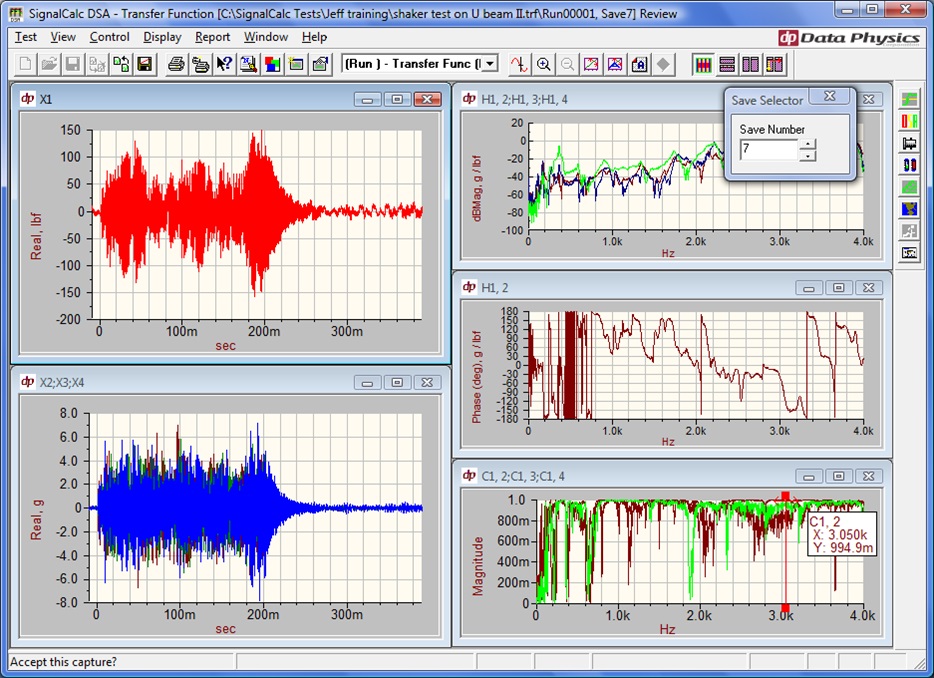Click the new graph window icon

coord(296,64)
